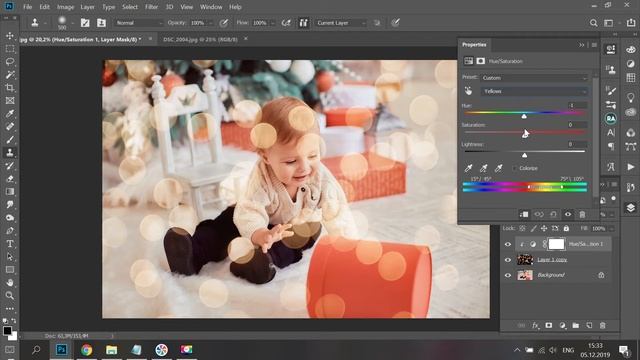Select the Zoom tool in toolbox
The width and height of the screenshot is (640, 360).
click(10, 296)
